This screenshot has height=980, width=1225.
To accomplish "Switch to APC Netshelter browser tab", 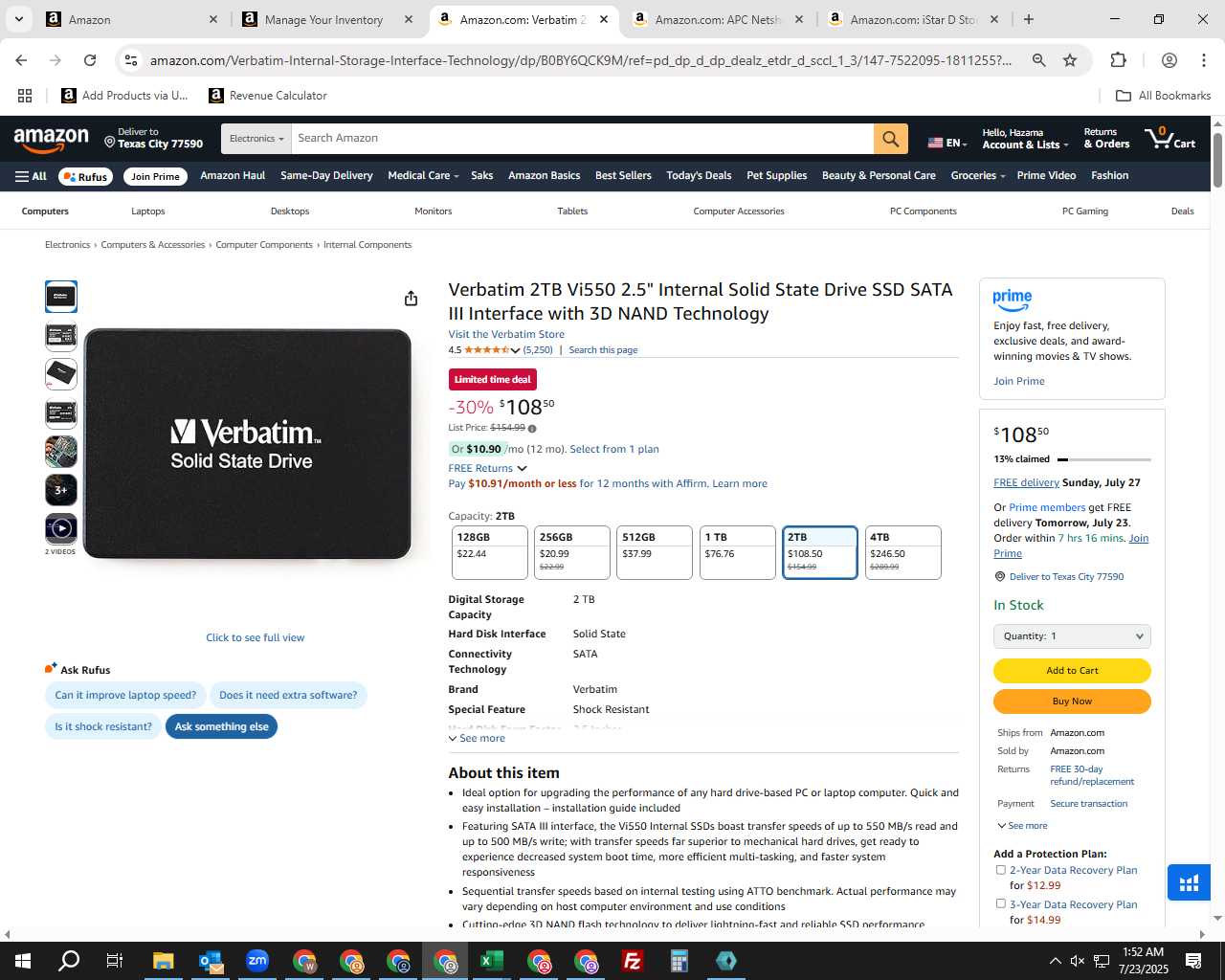I will pos(718,19).
